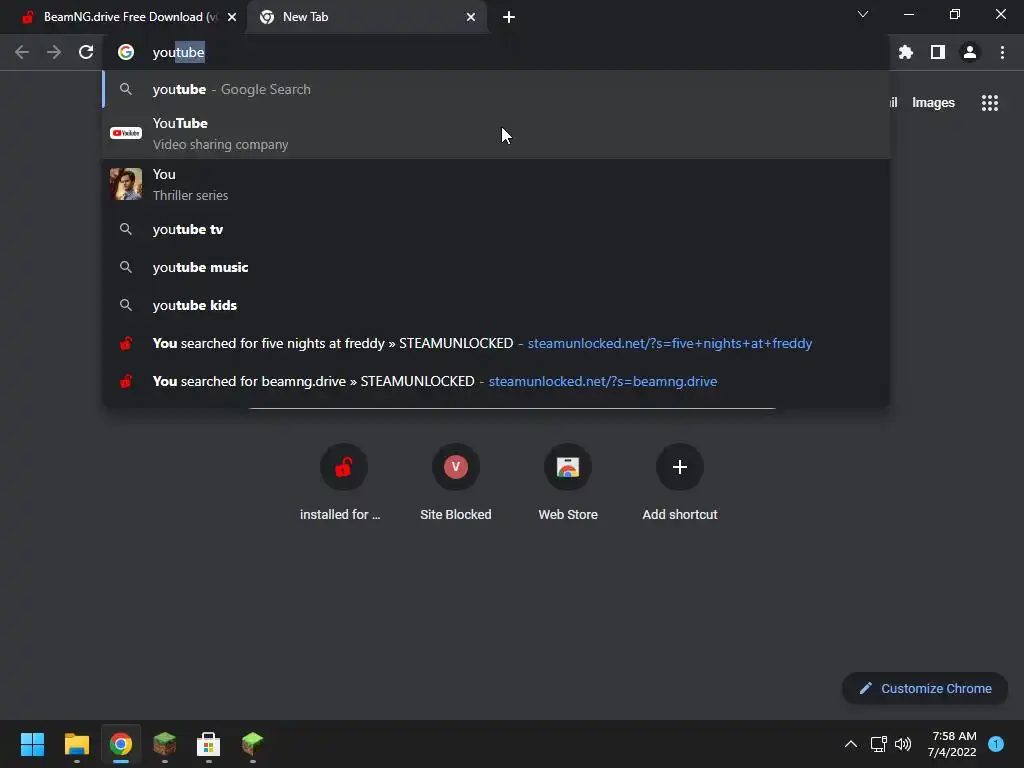Click the Chrome taskbar icon
The image size is (1024, 768).
tap(121, 744)
